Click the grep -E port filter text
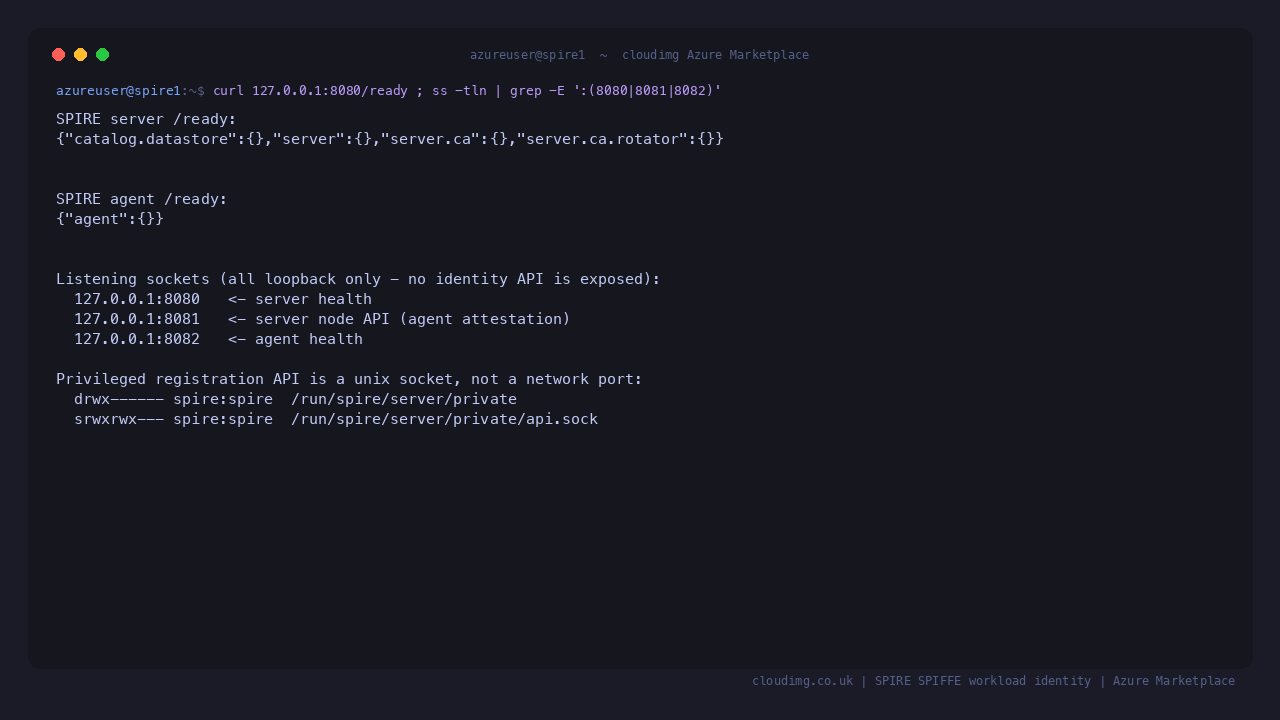 pos(615,91)
